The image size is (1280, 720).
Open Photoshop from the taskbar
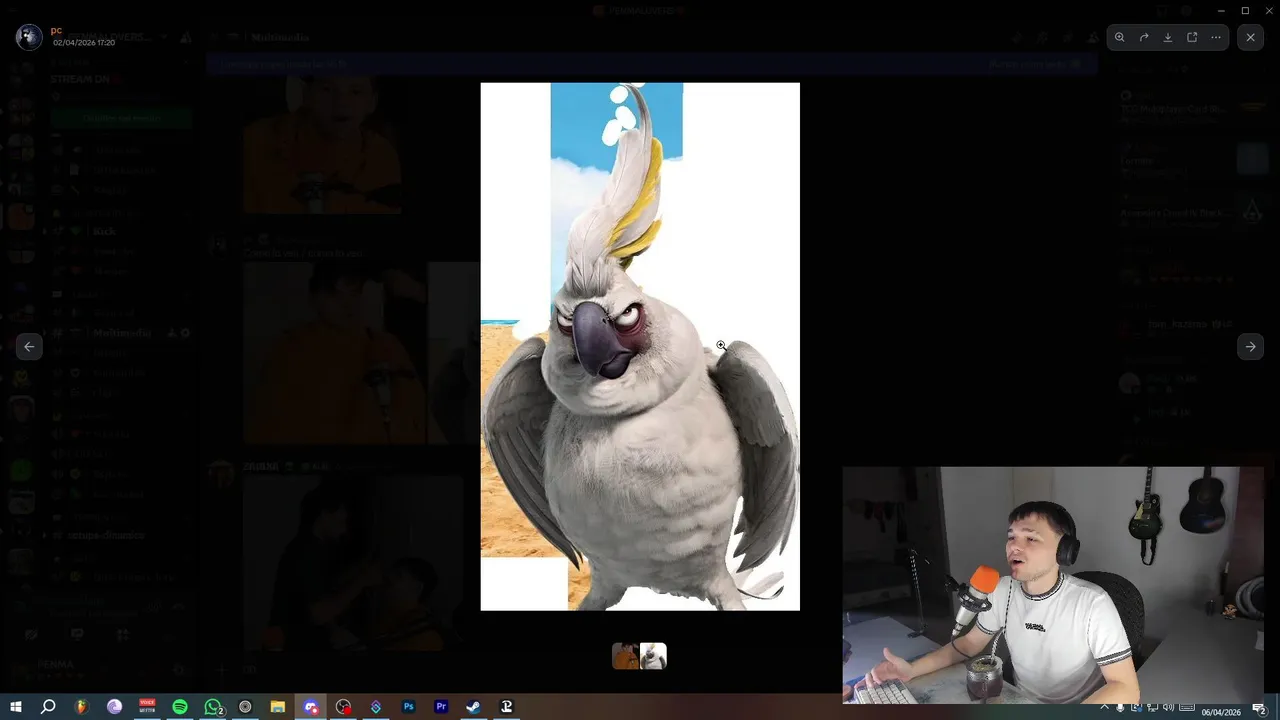coord(409,707)
